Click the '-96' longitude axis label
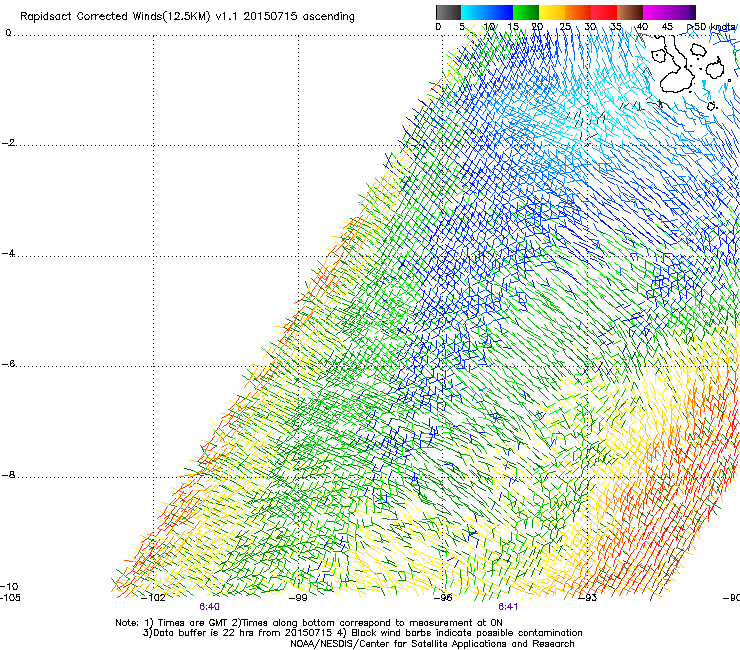 click(x=443, y=598)
